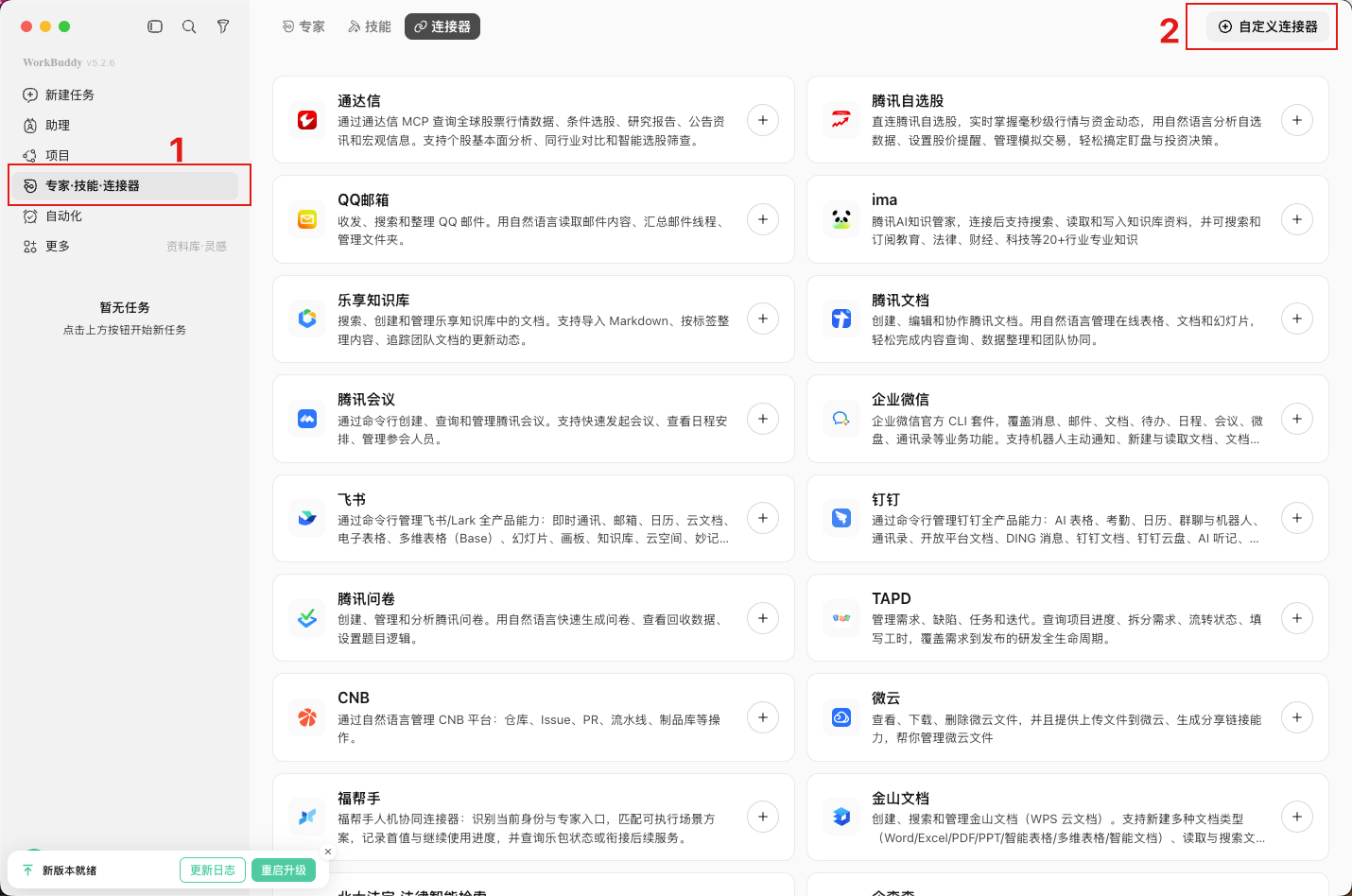The image size is (1352, 896).
Task: Add the ima connector
Action: click(x=1297, y=219)
